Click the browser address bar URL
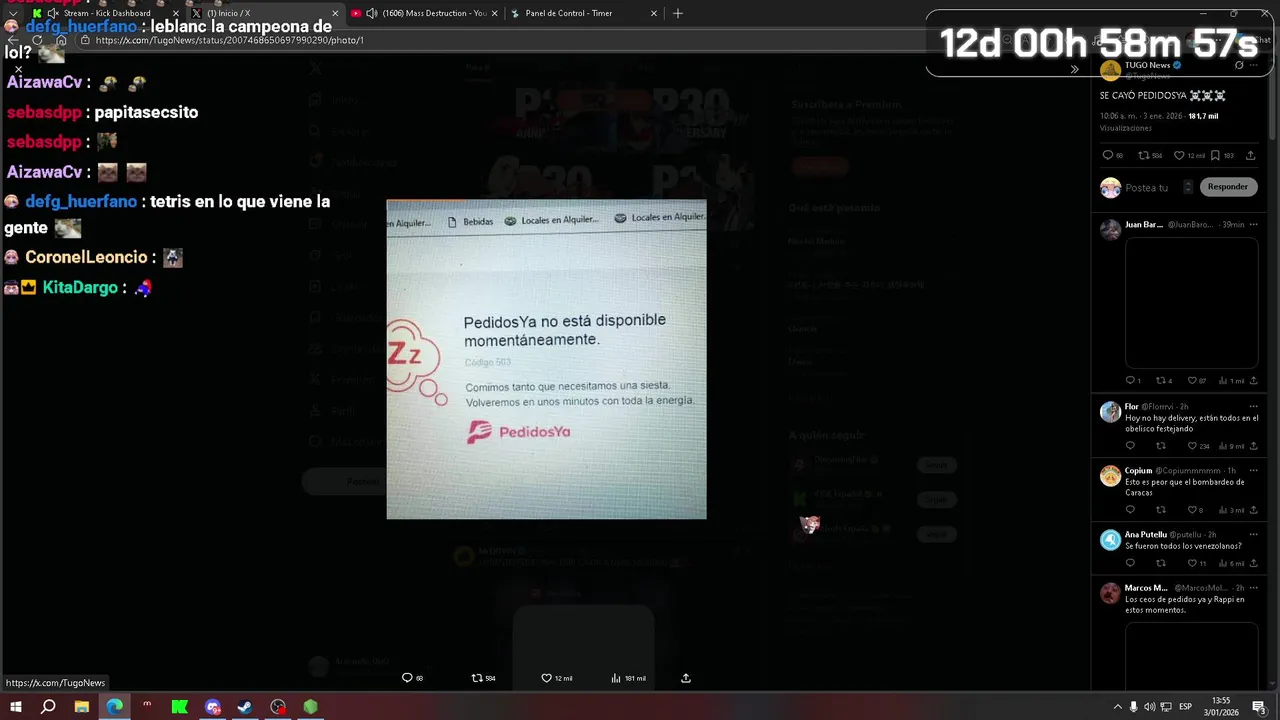The width and height of the screenshot is (1280, 720). pyautogui.click(x=229, y=41)
